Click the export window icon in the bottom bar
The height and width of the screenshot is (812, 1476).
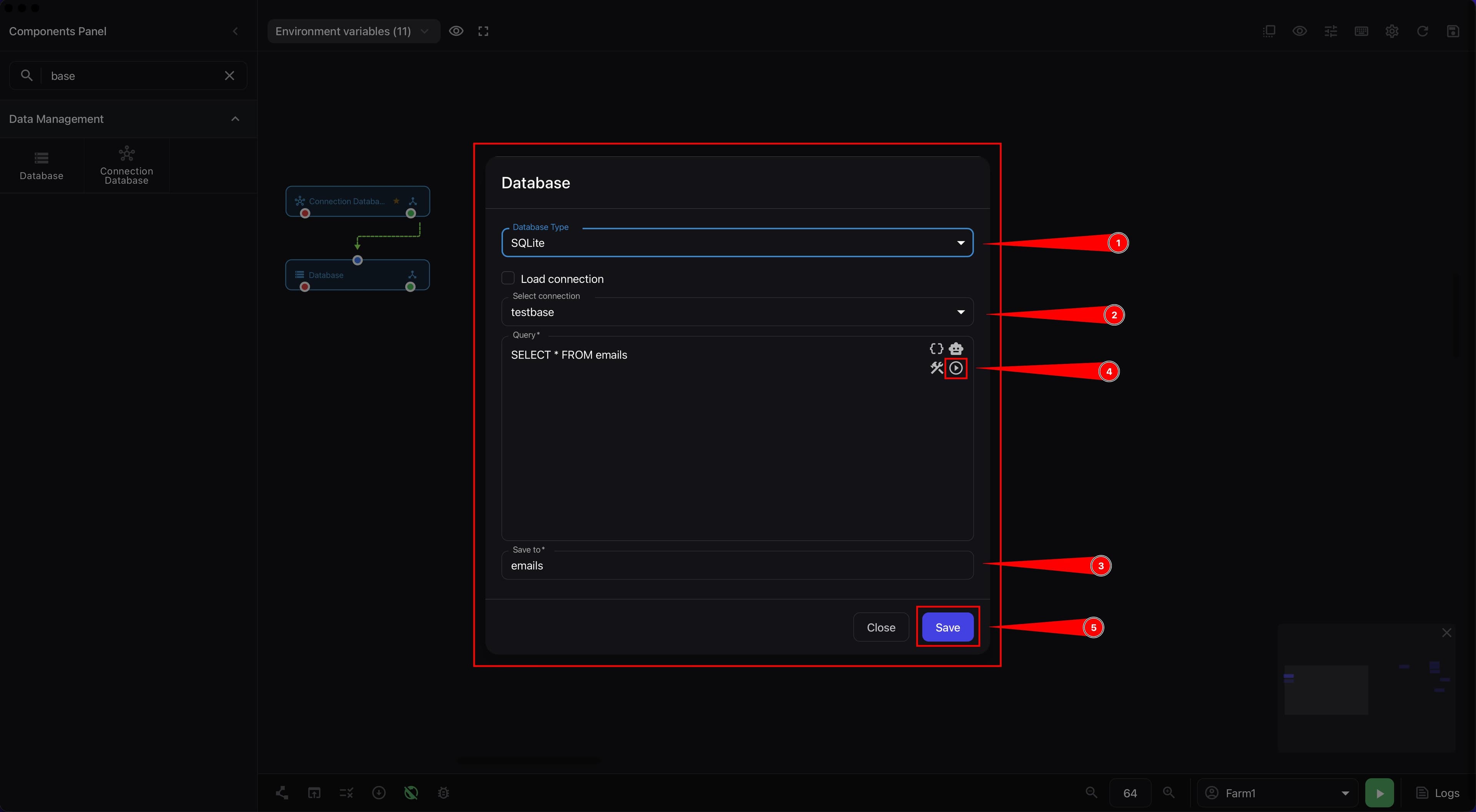[x=314, y=793]
